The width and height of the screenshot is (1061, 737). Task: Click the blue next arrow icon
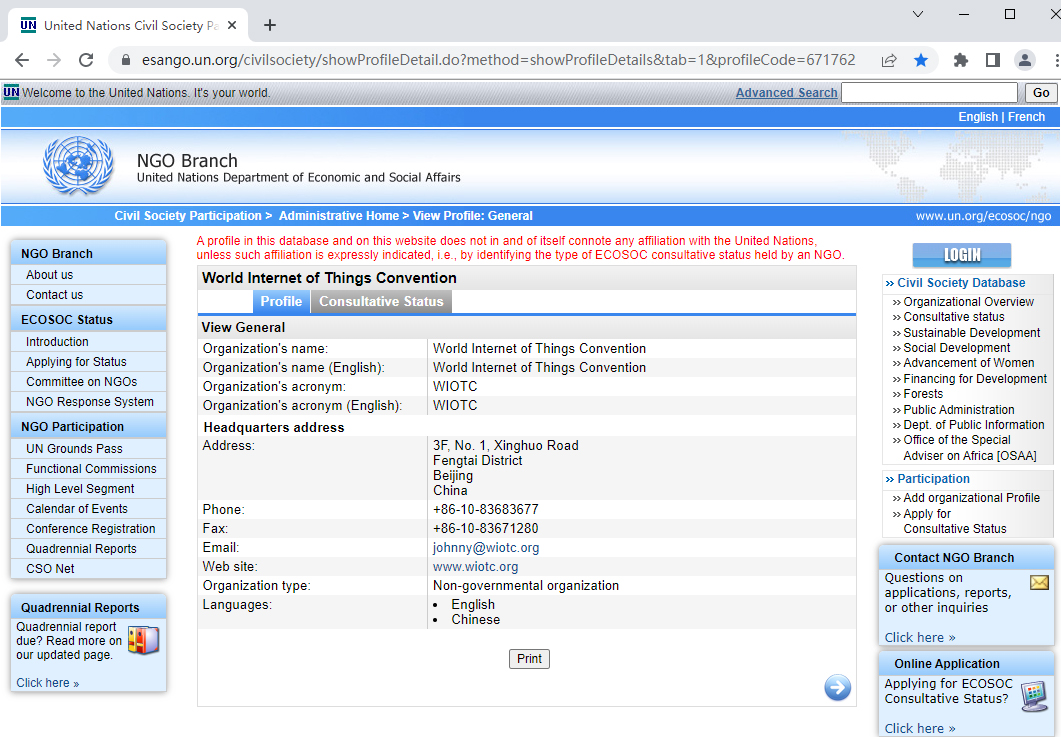pyautogui.click(x=837, y=687)
